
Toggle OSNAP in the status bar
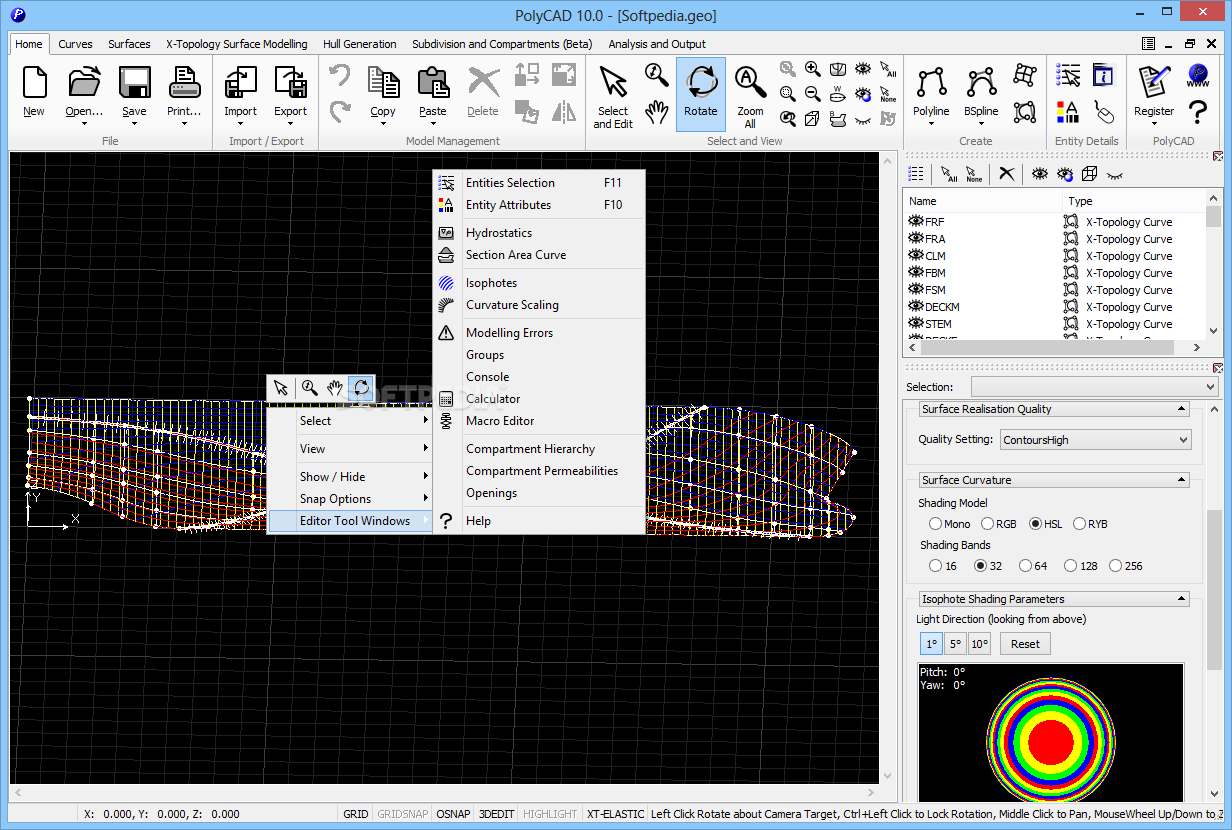pyautogui.click(x=453, y=814)
